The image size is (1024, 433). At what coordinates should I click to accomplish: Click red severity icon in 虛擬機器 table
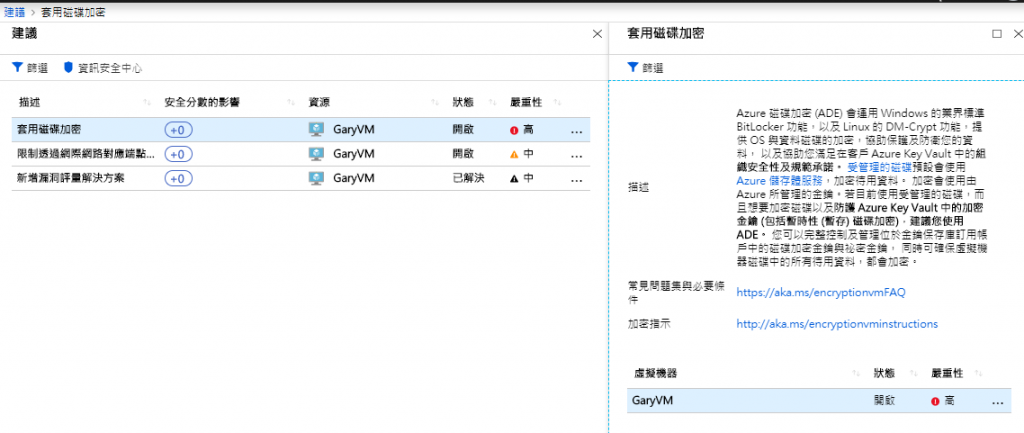pyautogui.click(x=936, y=401)
